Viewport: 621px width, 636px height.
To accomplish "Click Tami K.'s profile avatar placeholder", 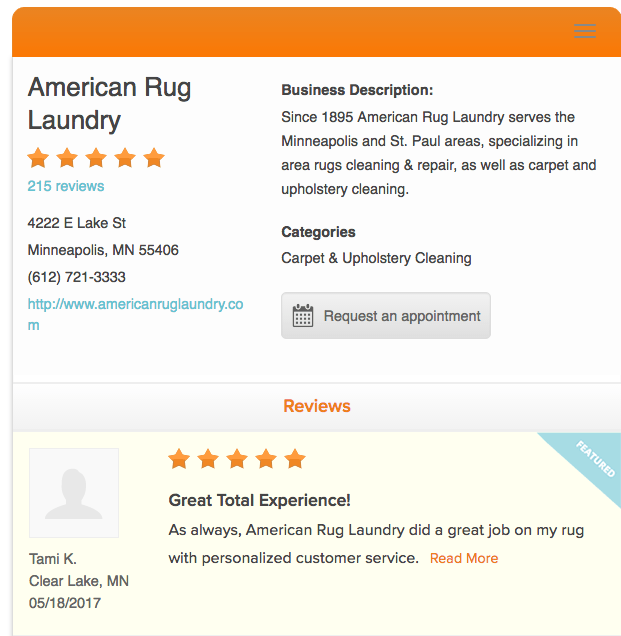I will (74, 493).
